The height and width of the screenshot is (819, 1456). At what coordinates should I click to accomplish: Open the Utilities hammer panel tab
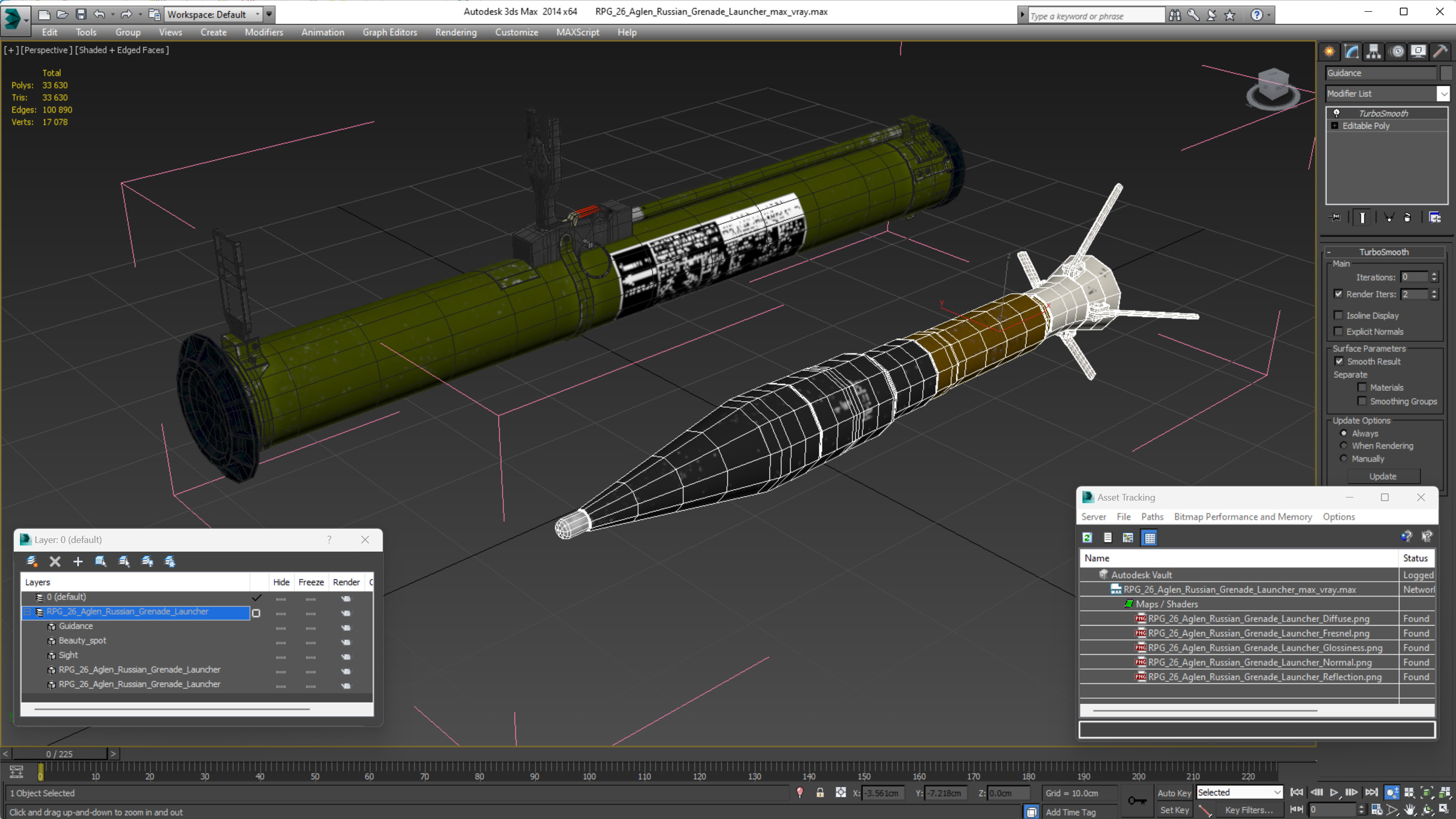tap(1440, 52)
